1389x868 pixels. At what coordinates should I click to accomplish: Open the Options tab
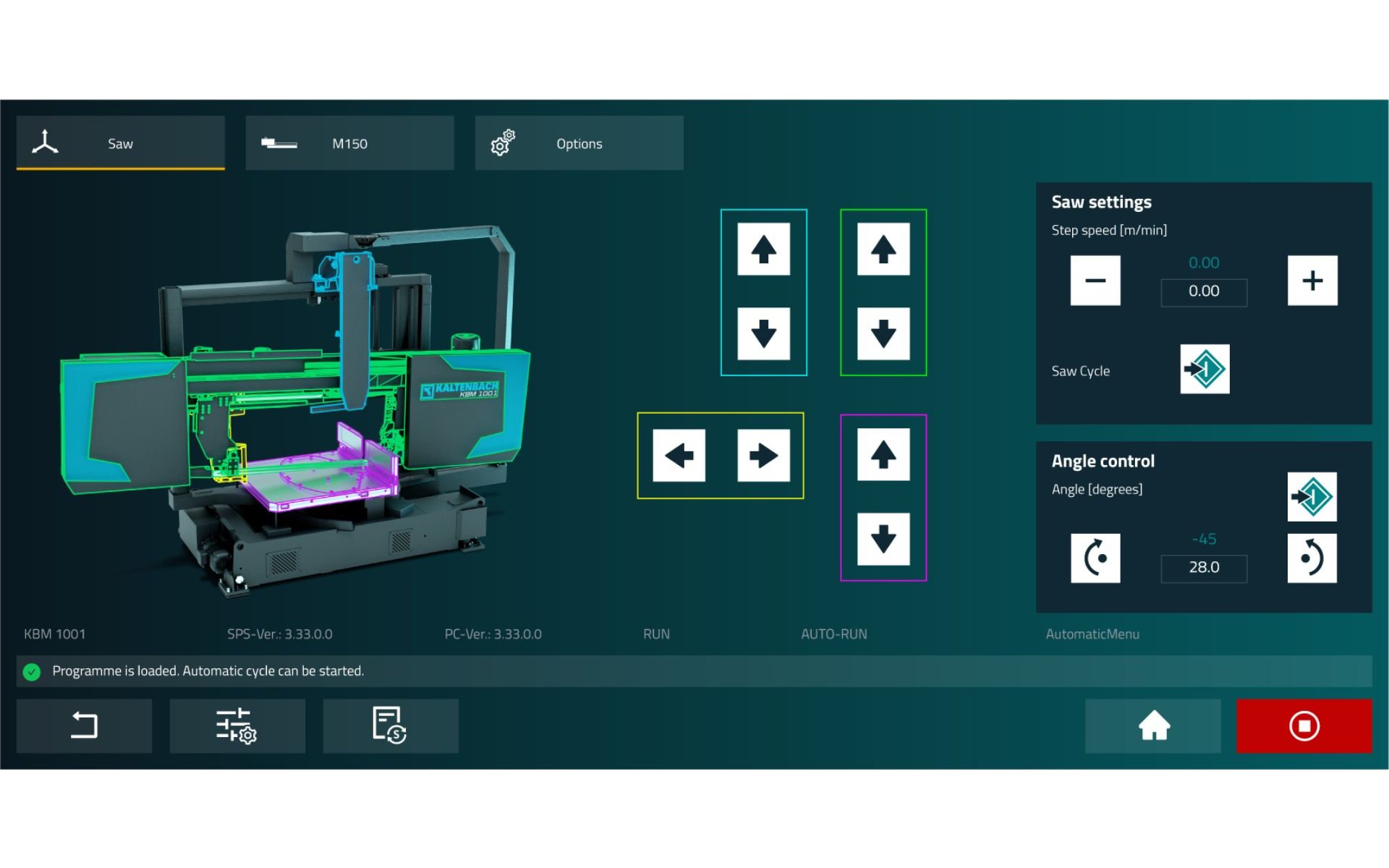point(579,143)
